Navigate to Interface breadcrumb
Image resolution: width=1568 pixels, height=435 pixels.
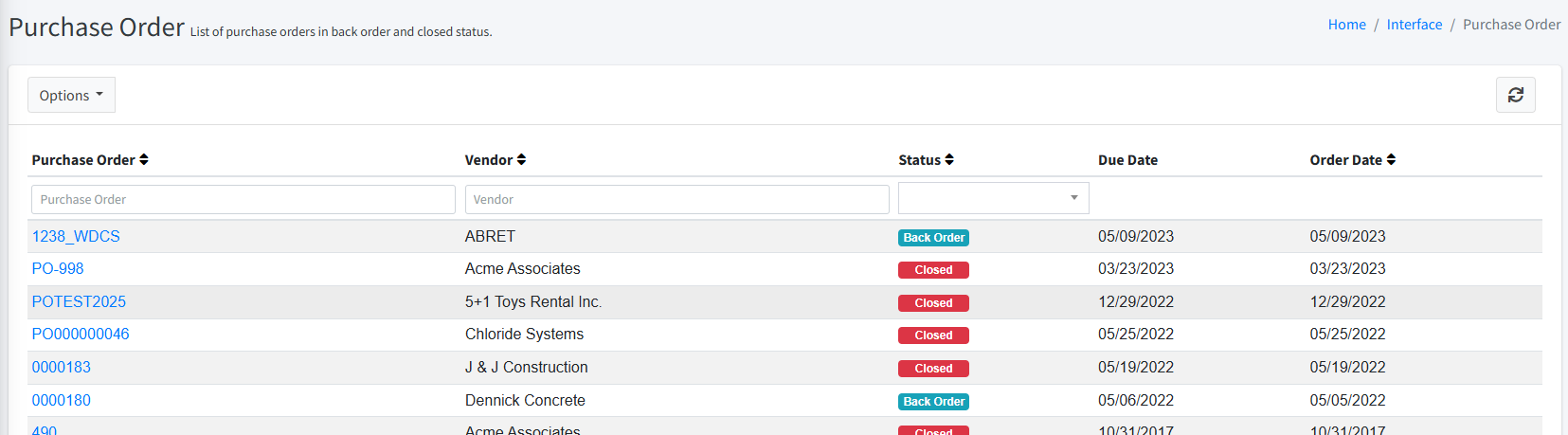point(1414,25)
